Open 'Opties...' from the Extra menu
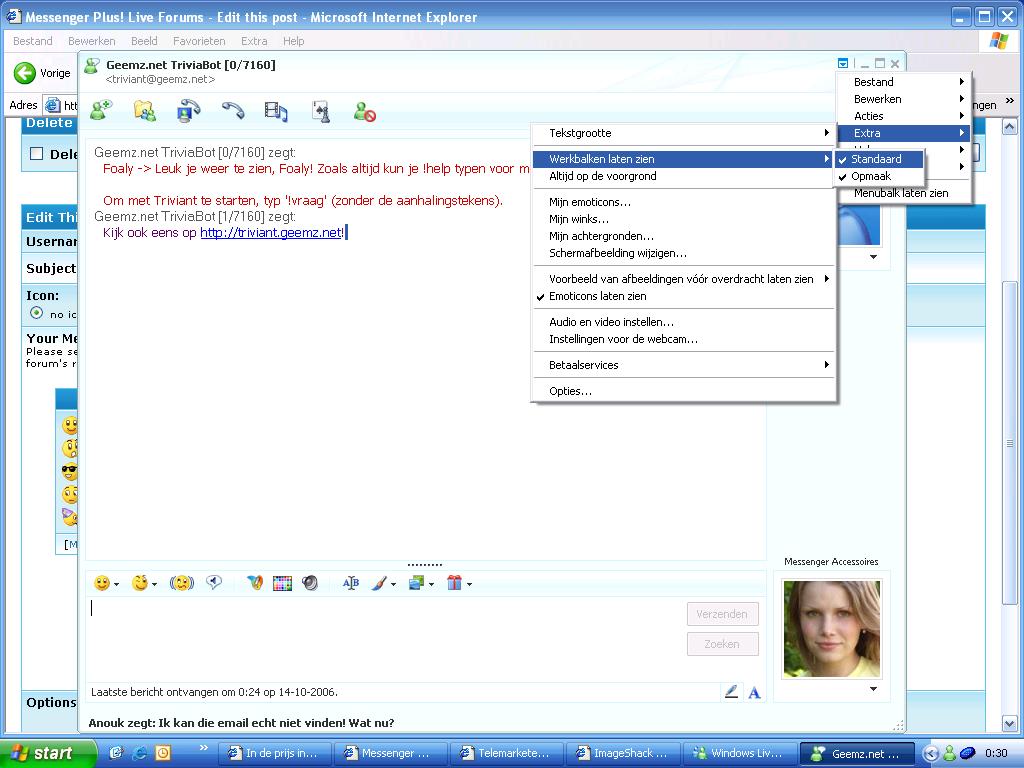Image resolution: width=1024 pixels, height=768 pixels. click(570, 391)
